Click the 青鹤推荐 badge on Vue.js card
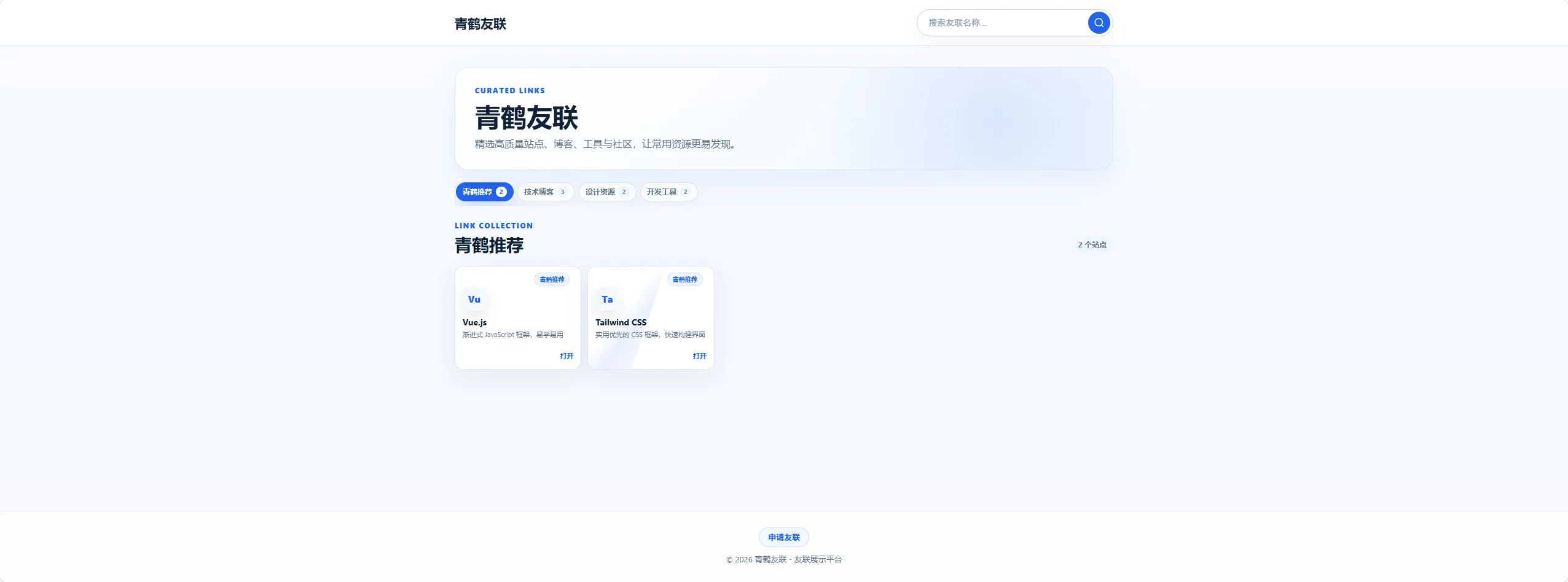1568x582 pixels. 552,279
